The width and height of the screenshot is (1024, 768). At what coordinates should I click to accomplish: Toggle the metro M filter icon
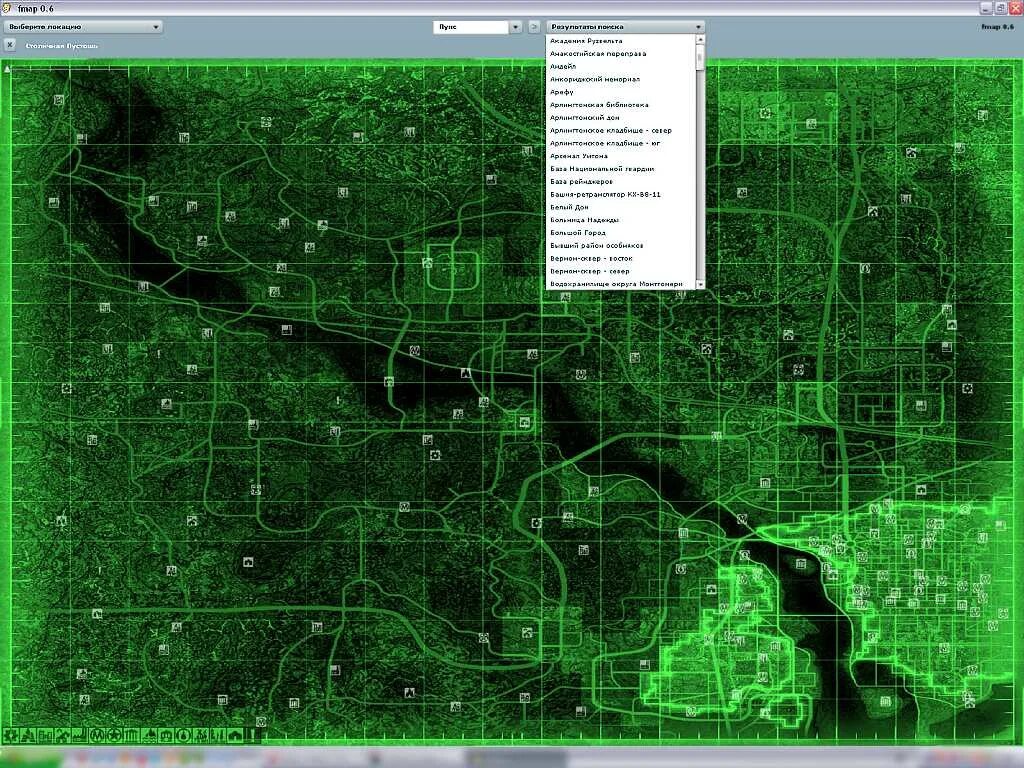[x=97, y=735]
